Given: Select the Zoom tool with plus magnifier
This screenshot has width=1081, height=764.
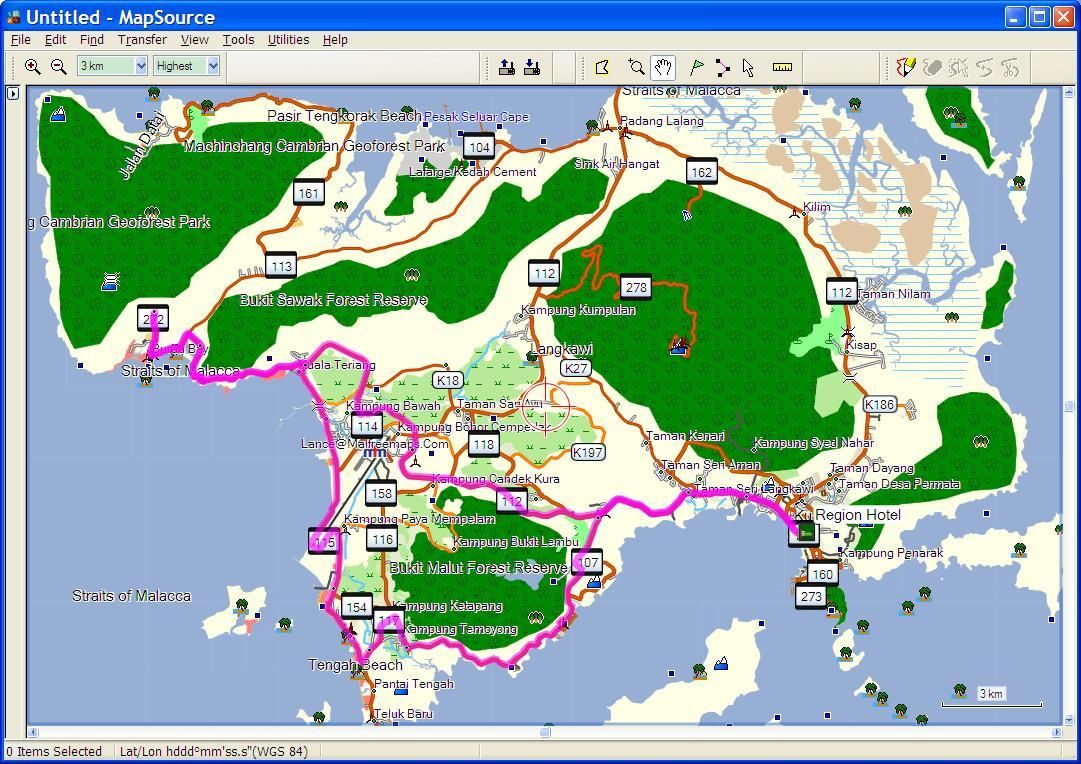Looking at the screenshot, I should click(x=636, y=67).
